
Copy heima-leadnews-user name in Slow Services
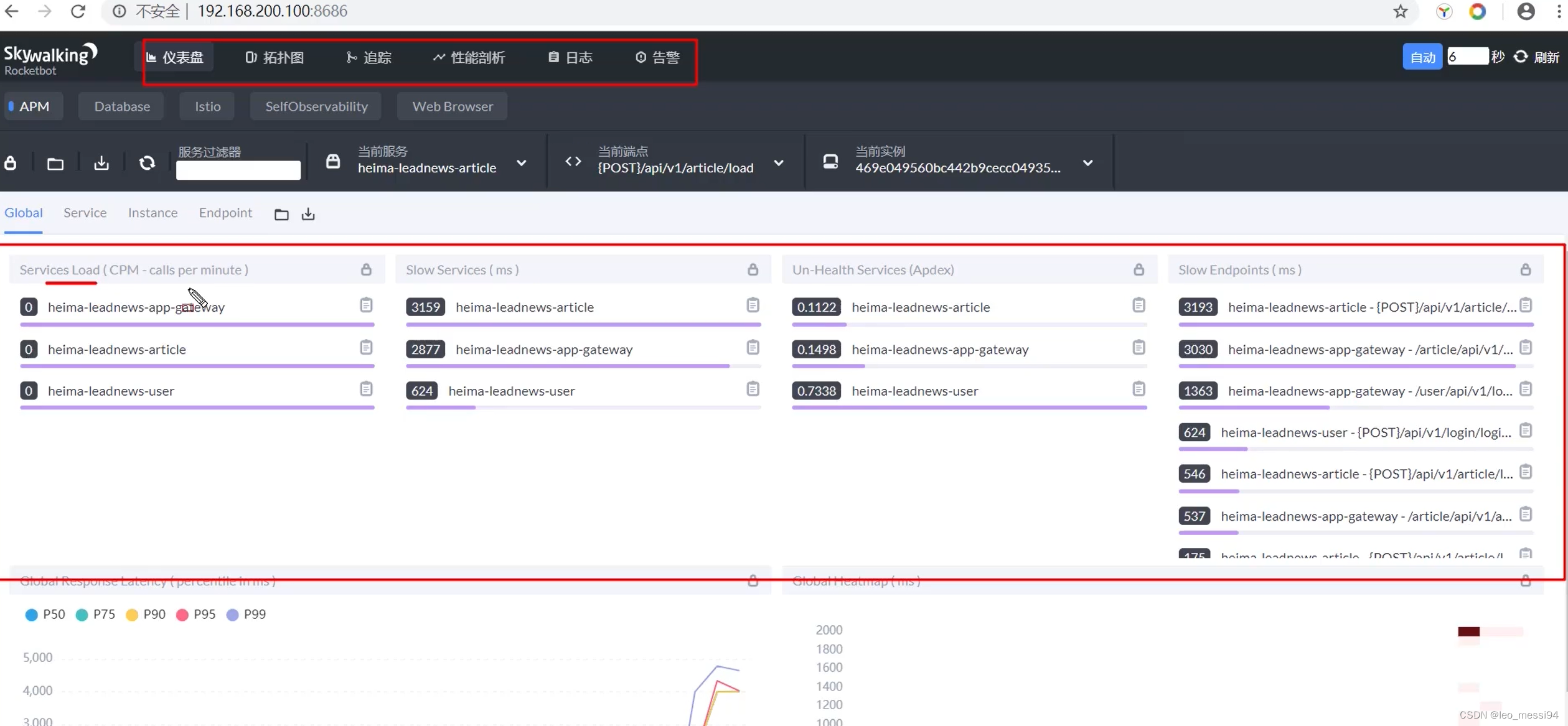(x=753, y=389)
